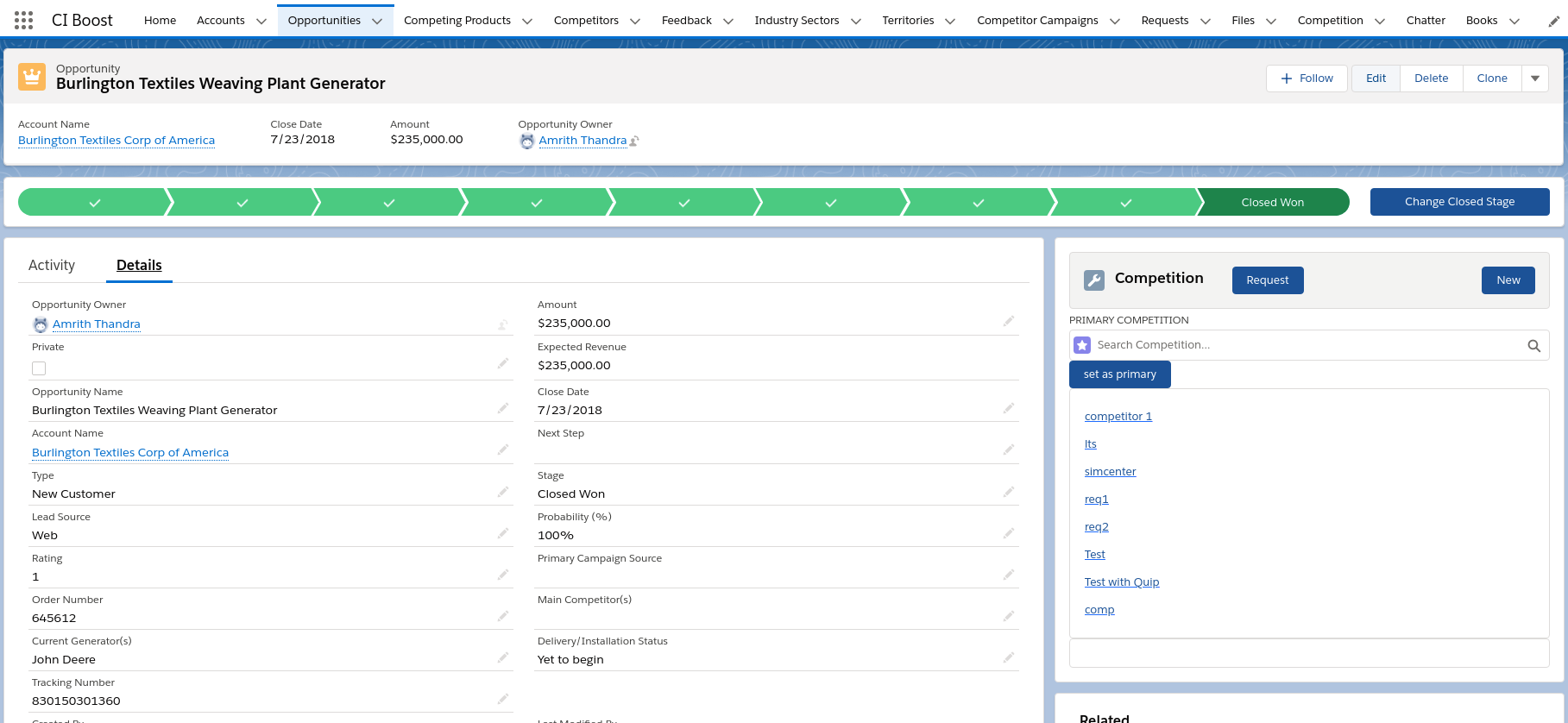Open the Chatter tab
The width and height of the screenshot is (1568, 723).
(1426, 21)
